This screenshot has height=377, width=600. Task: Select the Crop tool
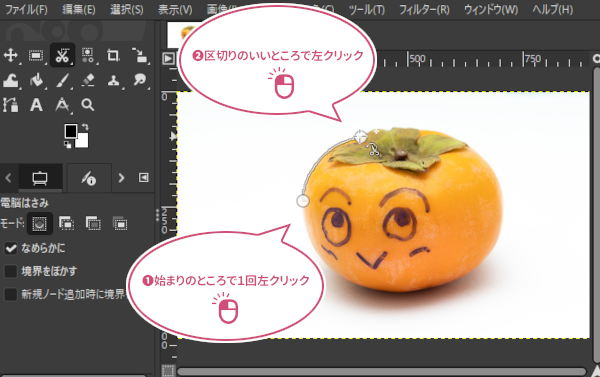pyautogui.click(x=113, y=56)
